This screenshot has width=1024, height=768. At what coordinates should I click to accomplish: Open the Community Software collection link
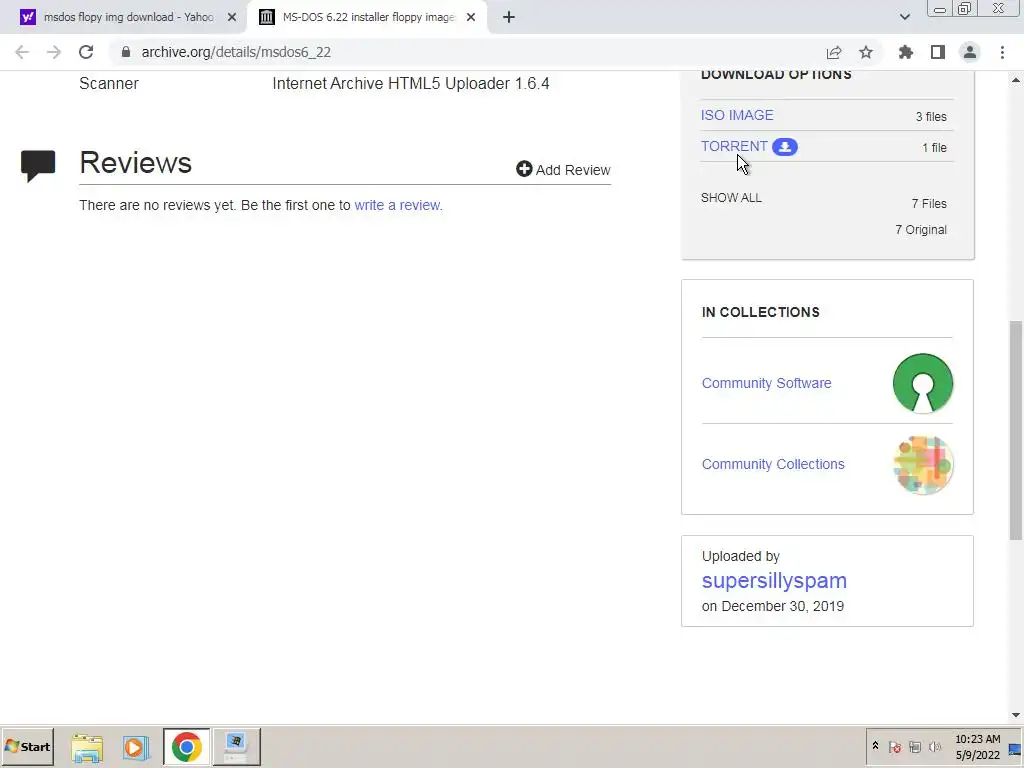[767, 383]
